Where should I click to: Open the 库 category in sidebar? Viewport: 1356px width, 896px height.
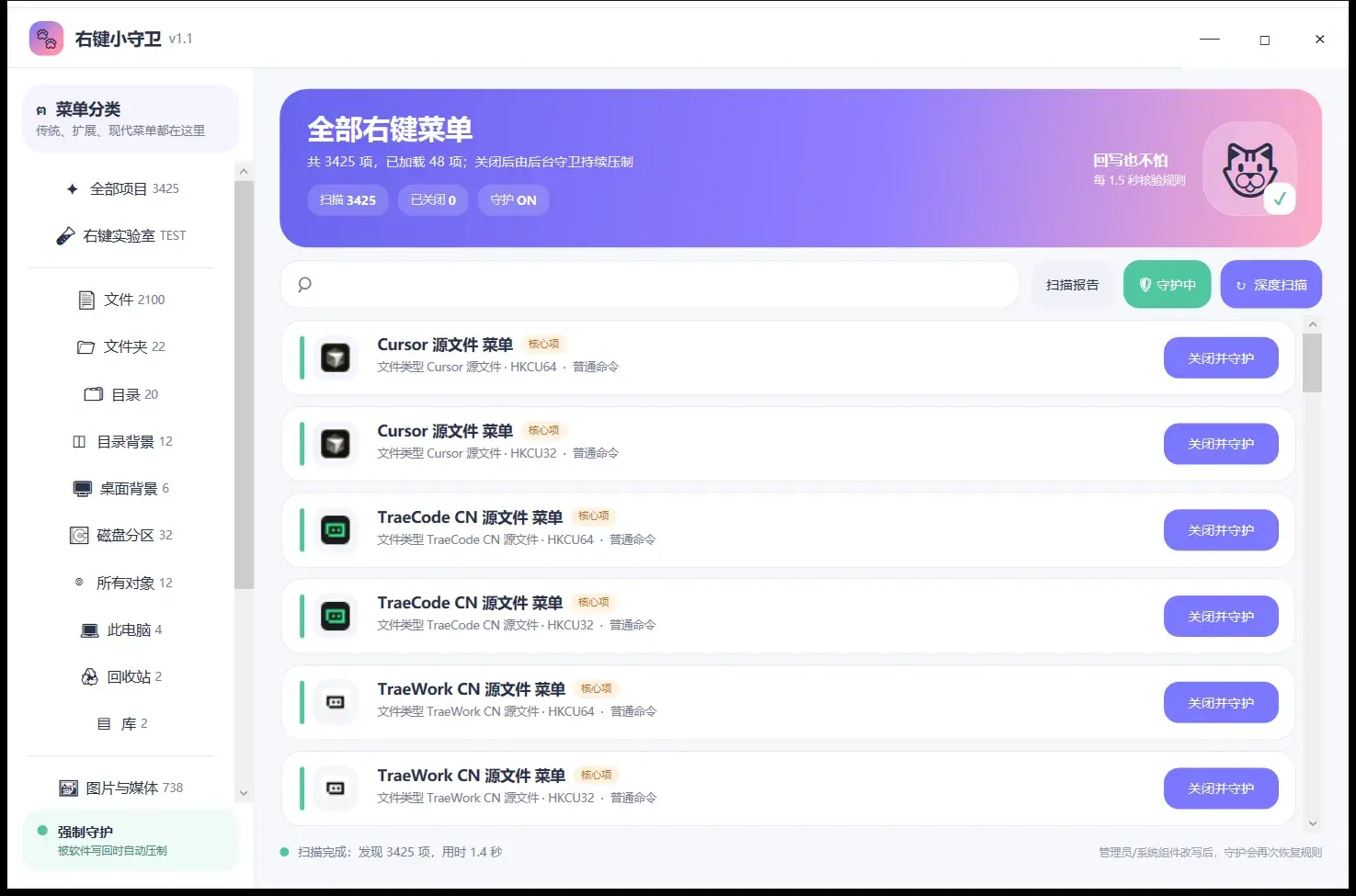(121, 724)
